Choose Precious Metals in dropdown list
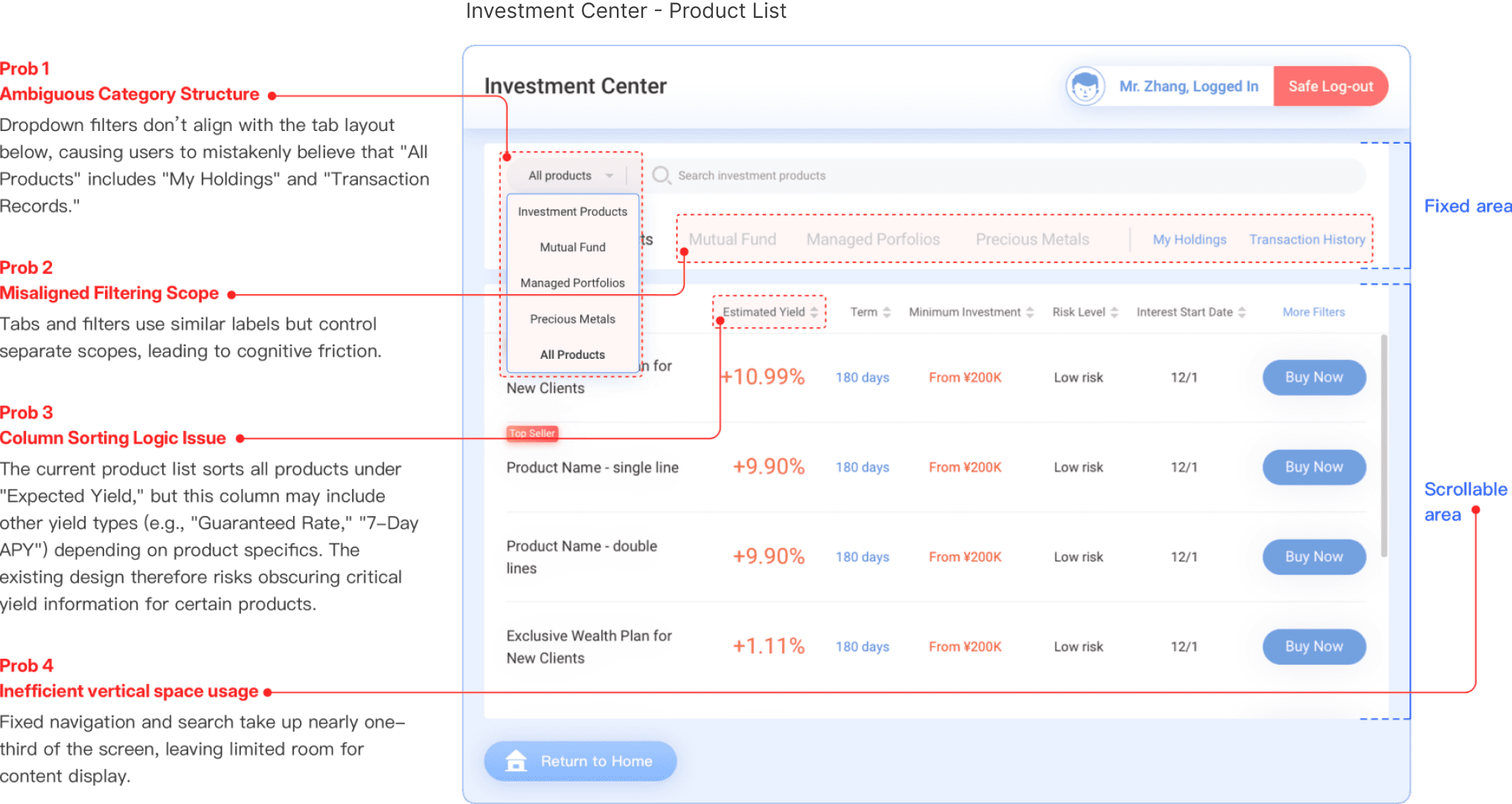The width and height of the screenshot is (1512, 804). point(572,319)
